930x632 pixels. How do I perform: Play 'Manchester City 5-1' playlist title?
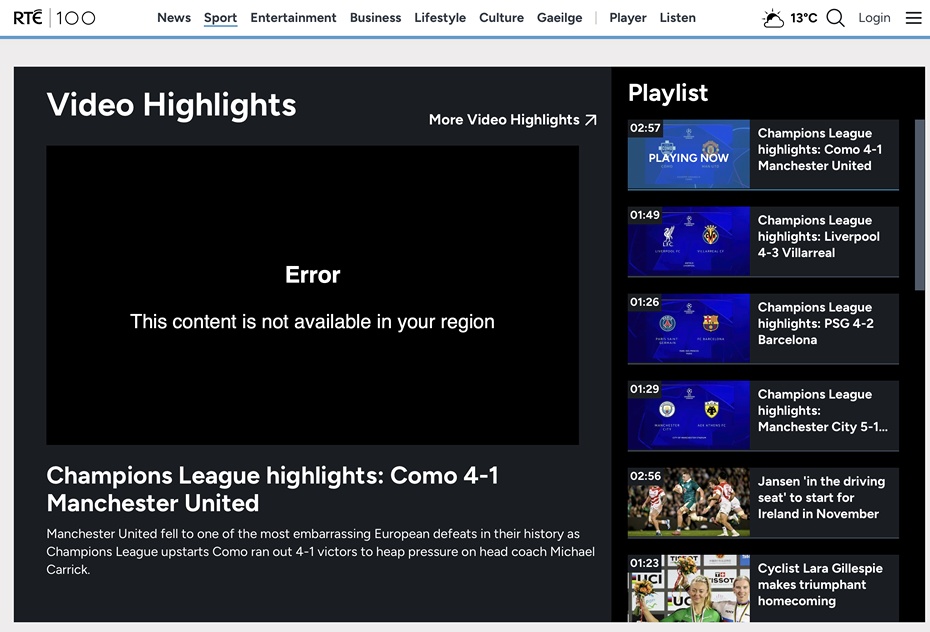pos(823,411)
